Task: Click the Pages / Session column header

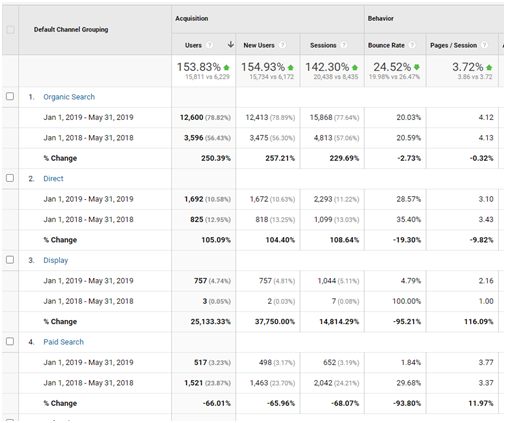Action: 453,45
